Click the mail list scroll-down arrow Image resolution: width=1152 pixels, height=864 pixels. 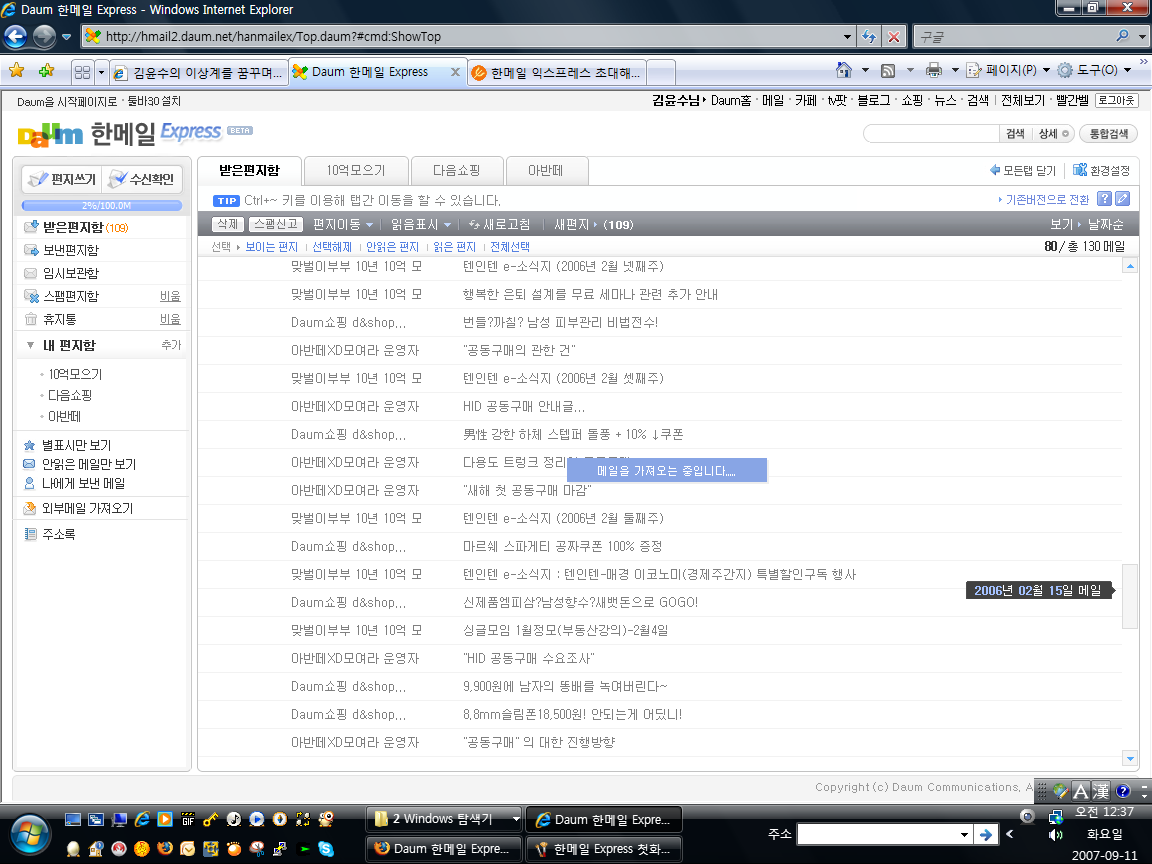(1130, 758)
